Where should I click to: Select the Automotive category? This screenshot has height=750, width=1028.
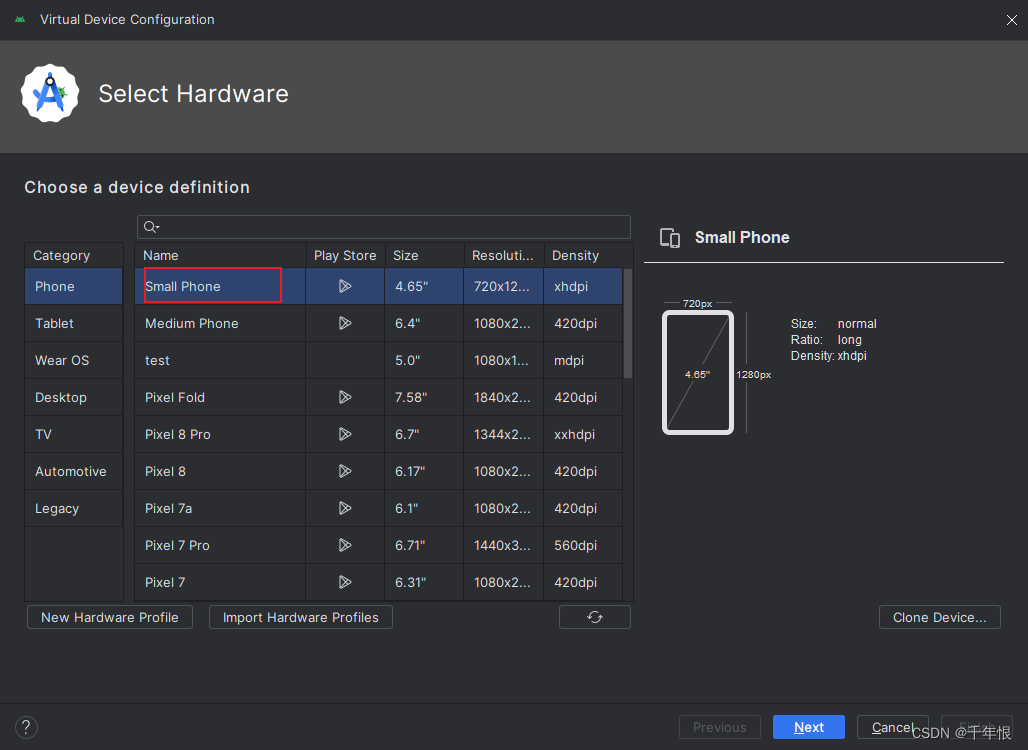click(73, 471)
